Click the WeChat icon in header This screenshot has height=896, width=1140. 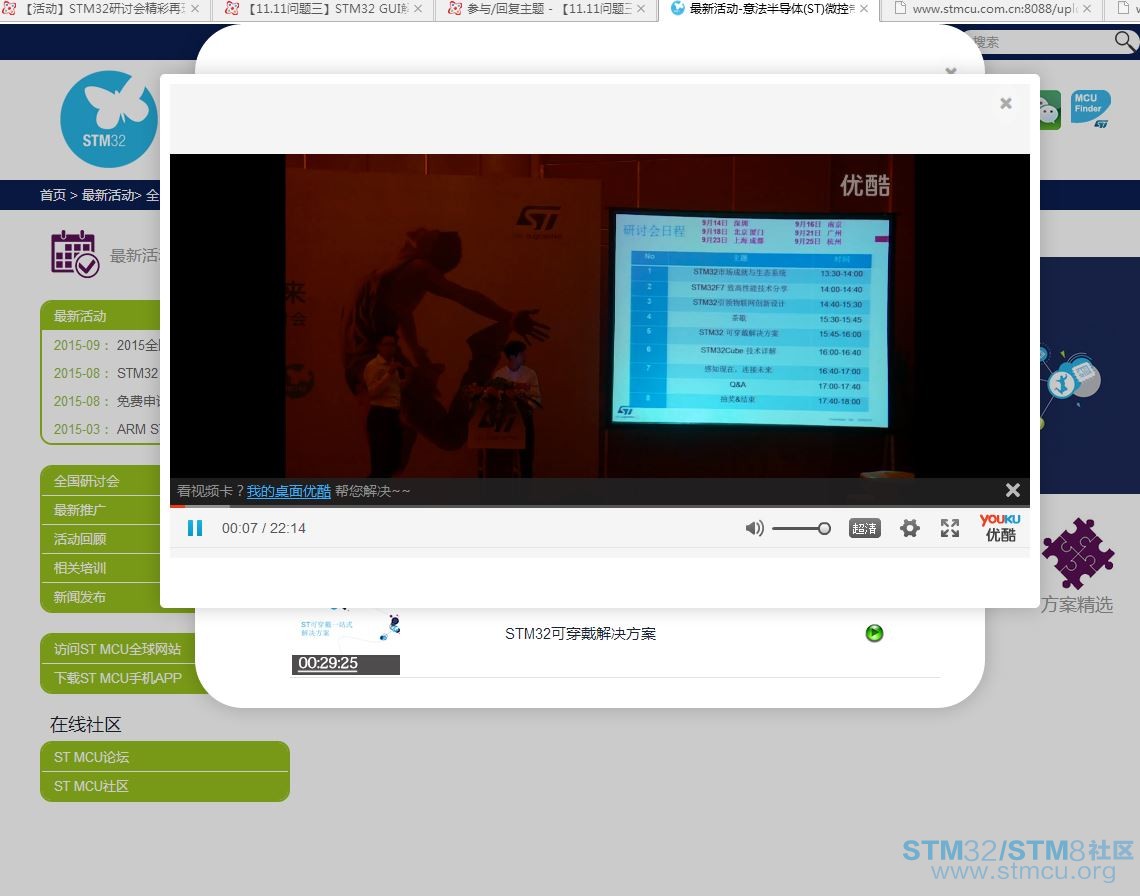click(x=1050, y=111)
